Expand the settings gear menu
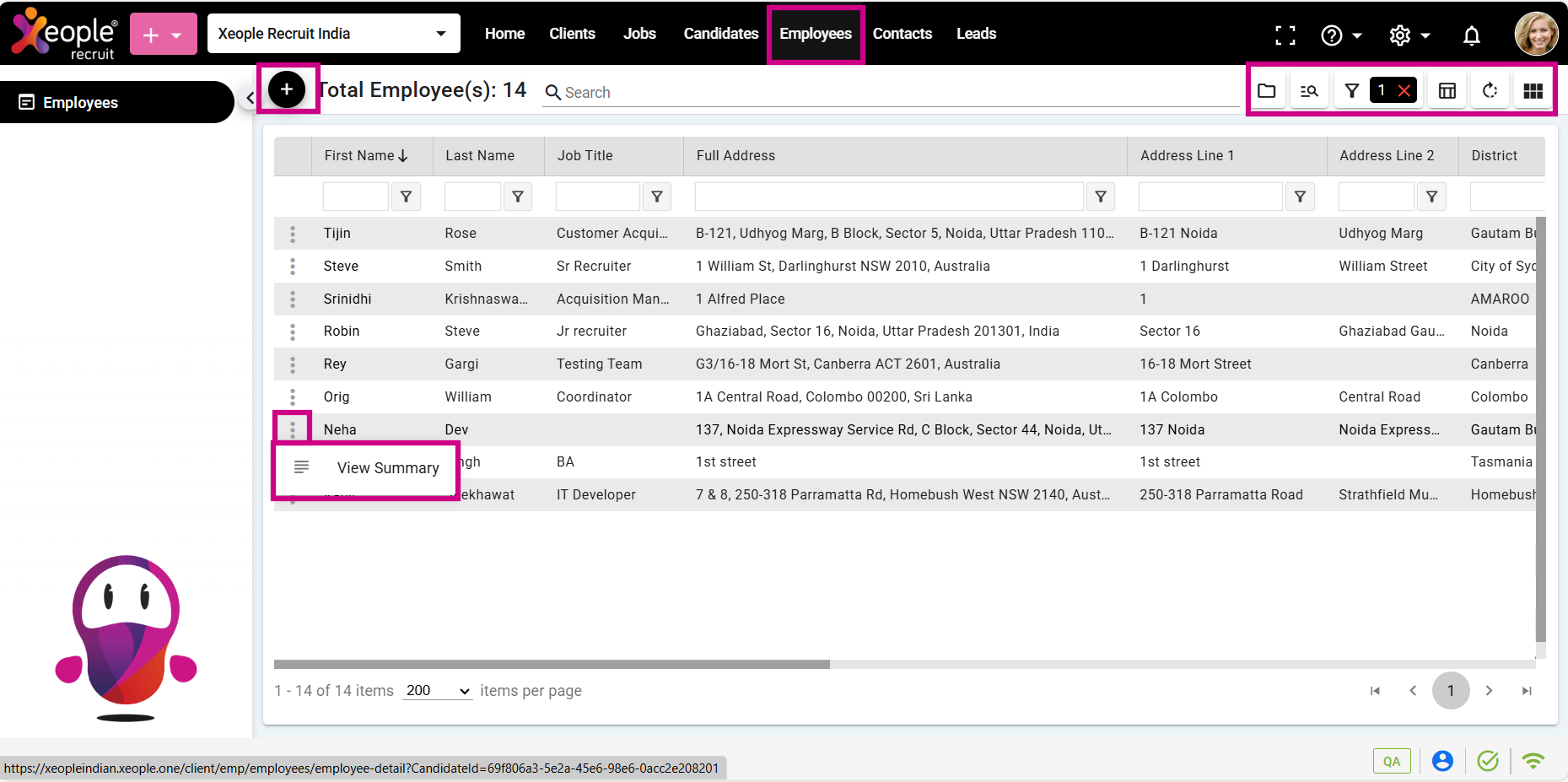The height and width of the screenshot is (782, 1568). pos(1409,35)
